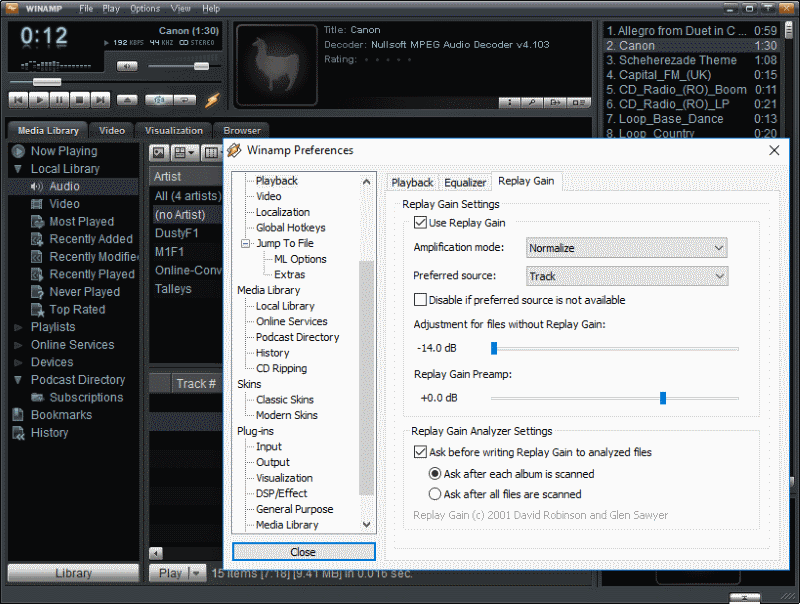Collapse the Podcast Directory sidebar section
This screenshot has width=800, height=604.
coord(18,380)
